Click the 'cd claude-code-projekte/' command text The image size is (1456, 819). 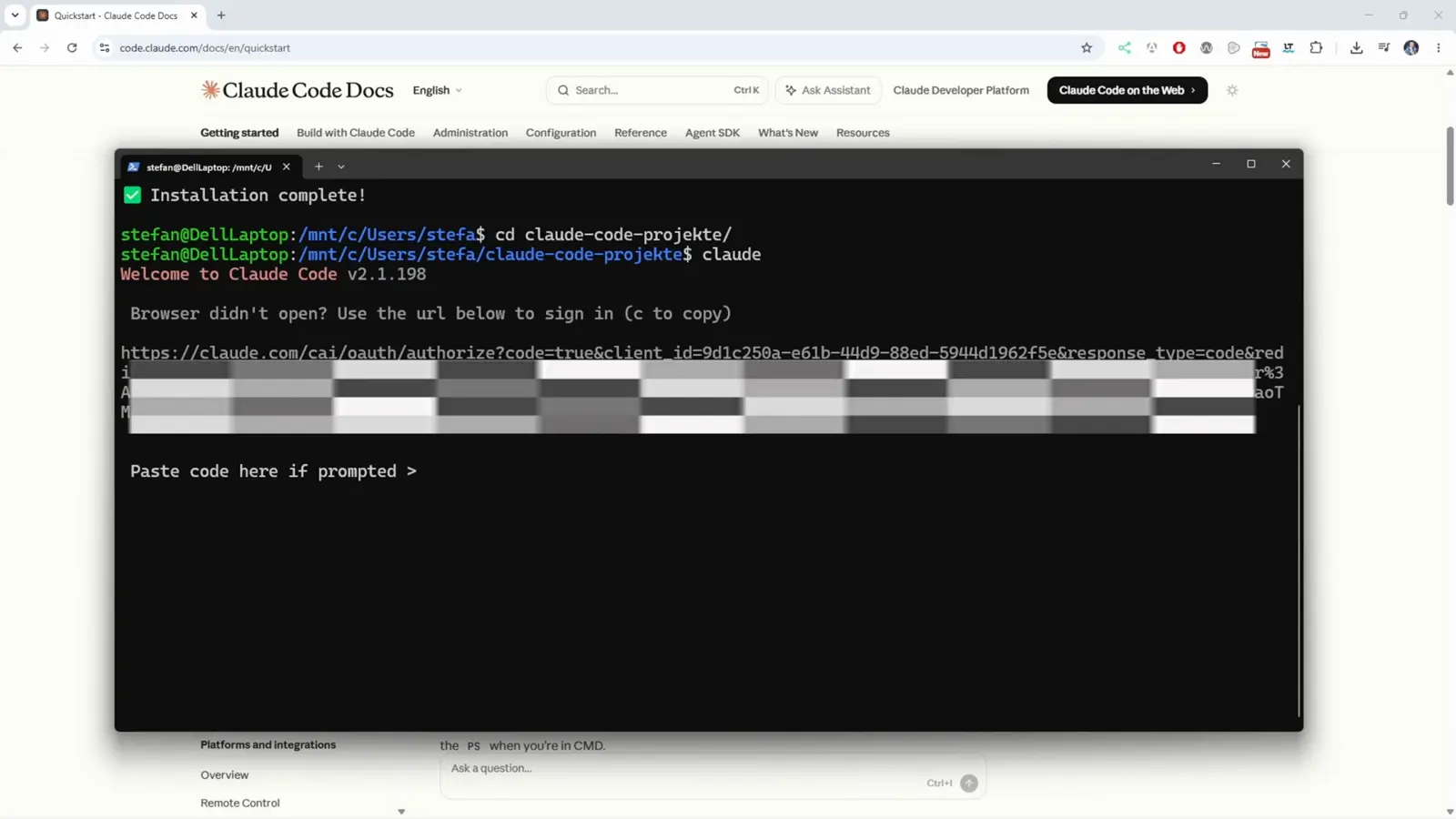(613, 235)
